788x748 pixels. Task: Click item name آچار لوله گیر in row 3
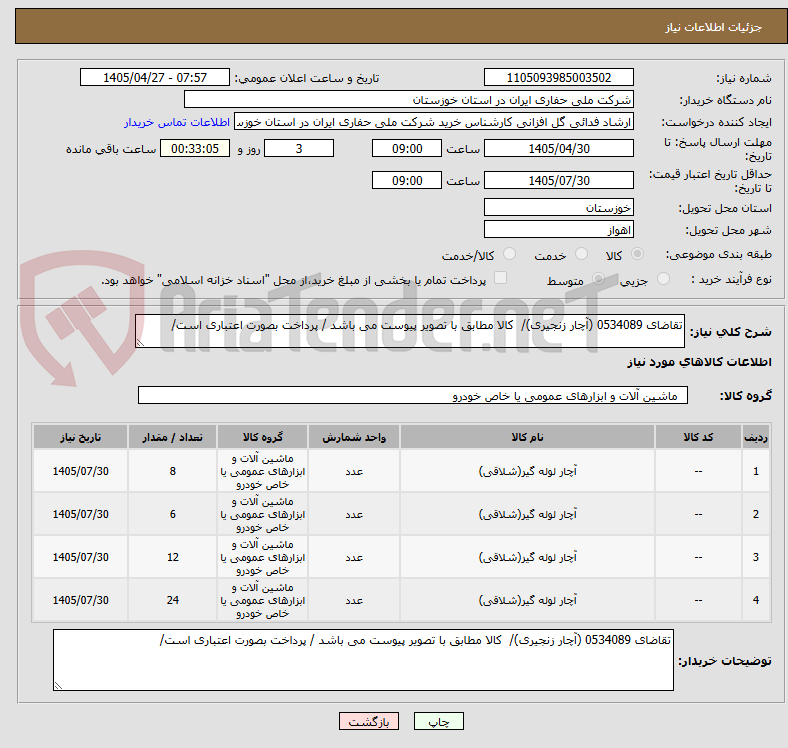527,557
